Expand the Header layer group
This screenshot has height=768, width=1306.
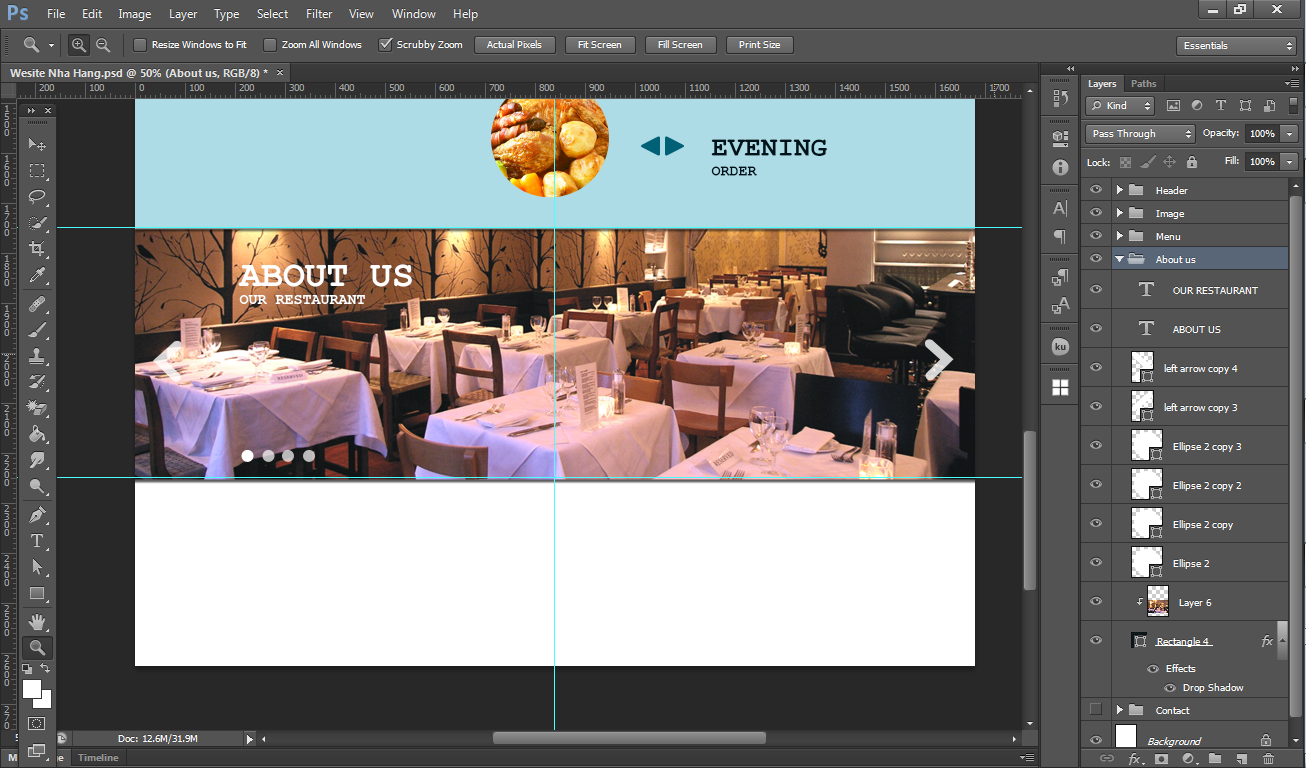[1119, 190]
